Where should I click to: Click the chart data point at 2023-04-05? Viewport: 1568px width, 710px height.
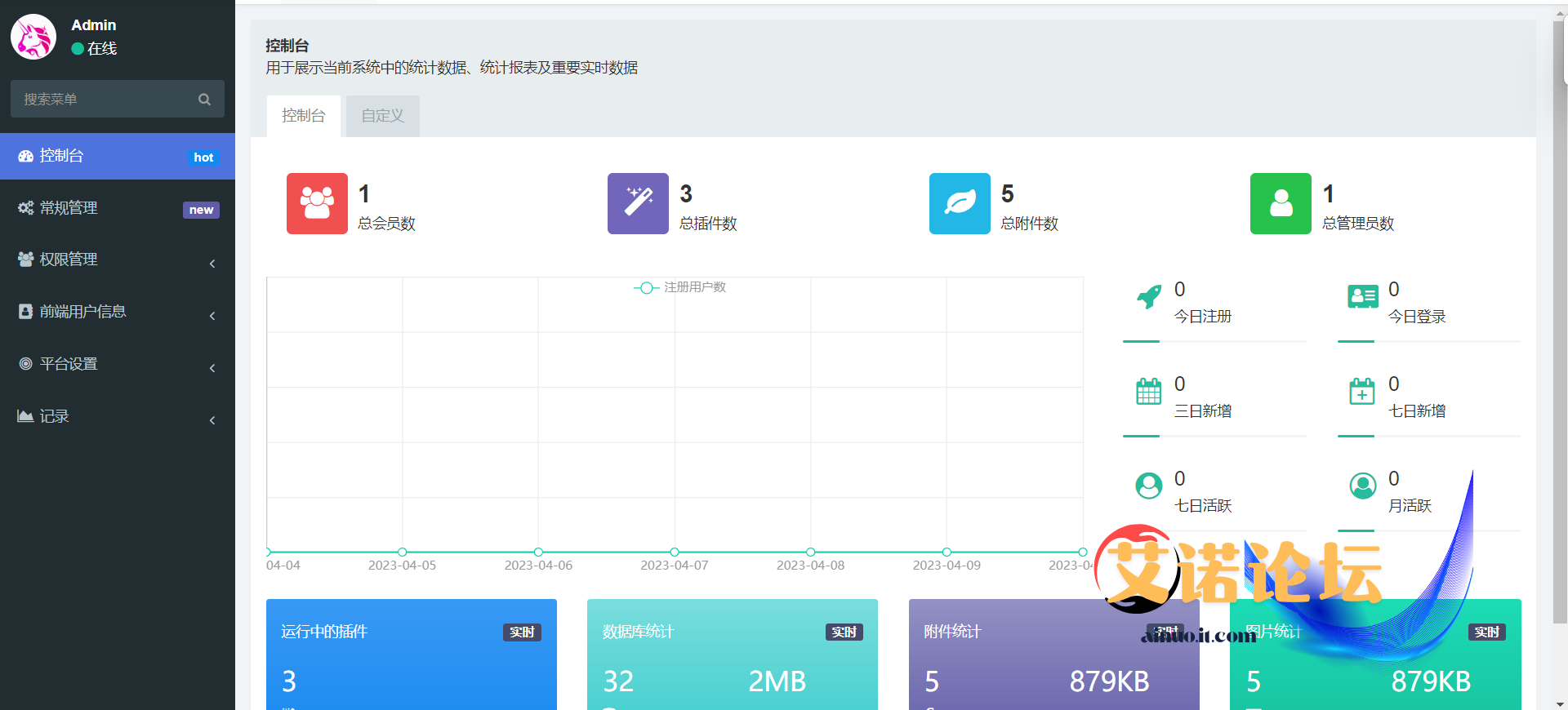coord(402,552)
